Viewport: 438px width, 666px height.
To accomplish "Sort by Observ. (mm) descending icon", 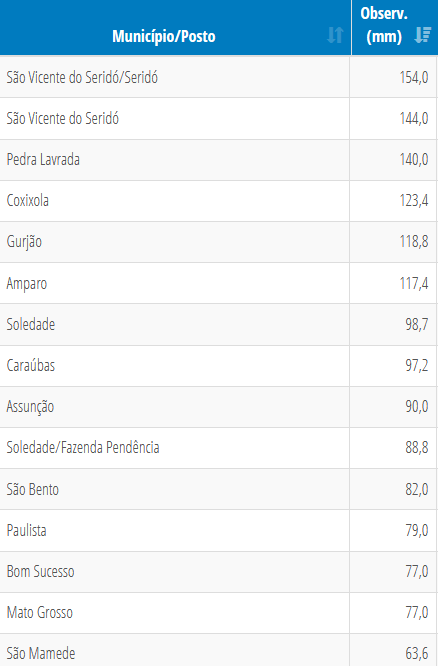I will click(423, 35).
